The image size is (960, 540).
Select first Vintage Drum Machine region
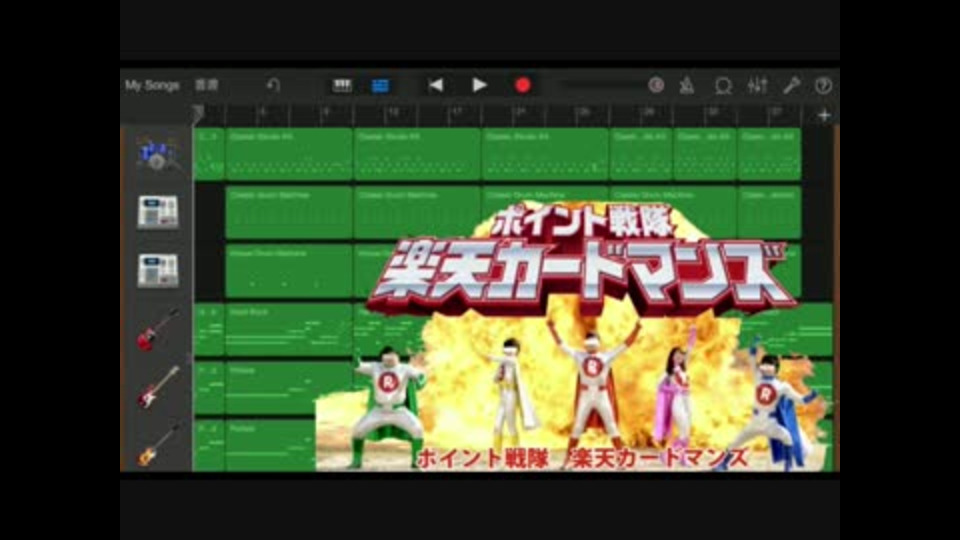pos(289,271)
